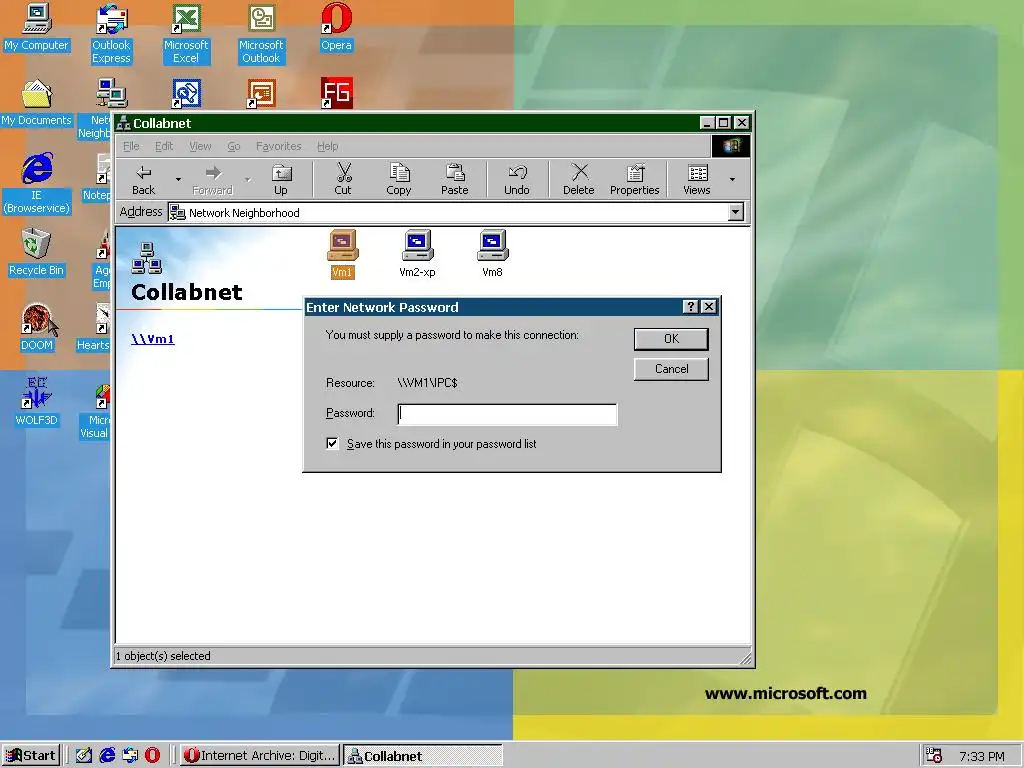Click the Password input field
Viewport: 1024px width, 768px height.
pos(507,414)
